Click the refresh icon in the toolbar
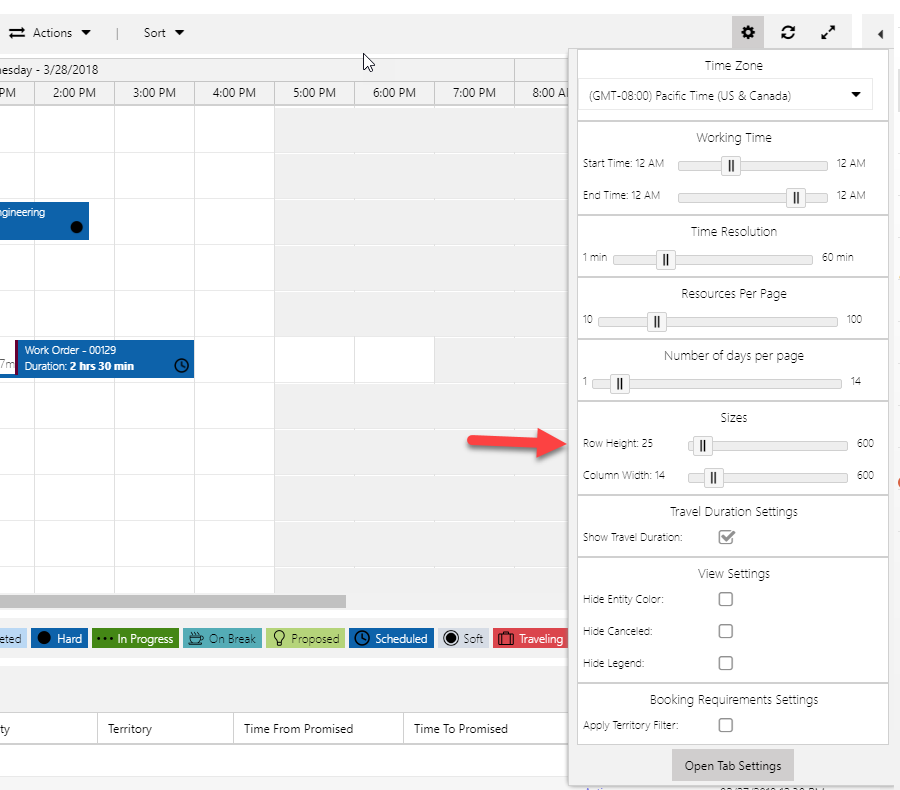 (x=788, y=32)
